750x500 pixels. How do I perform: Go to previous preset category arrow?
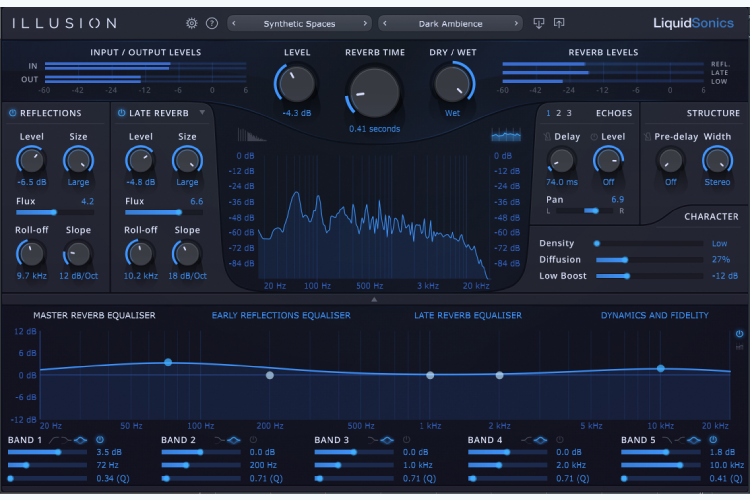tap(234, 23)
